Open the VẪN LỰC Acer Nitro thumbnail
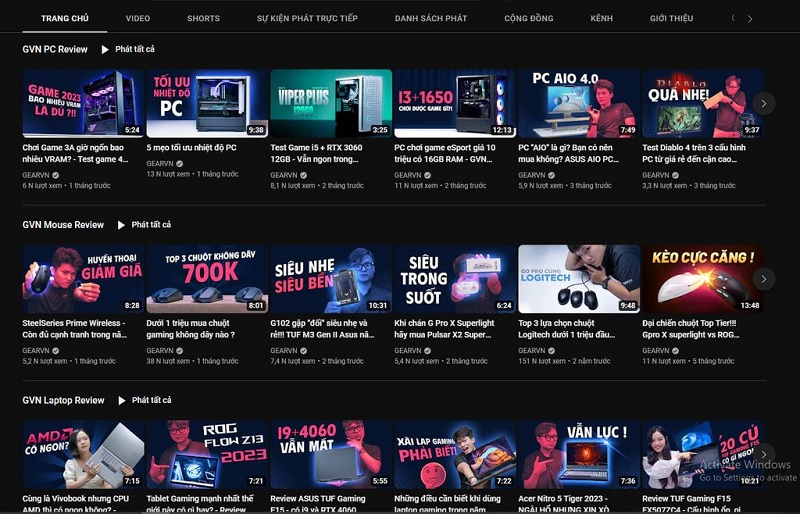Screen dimensions: 800x514 pos(579,454)
